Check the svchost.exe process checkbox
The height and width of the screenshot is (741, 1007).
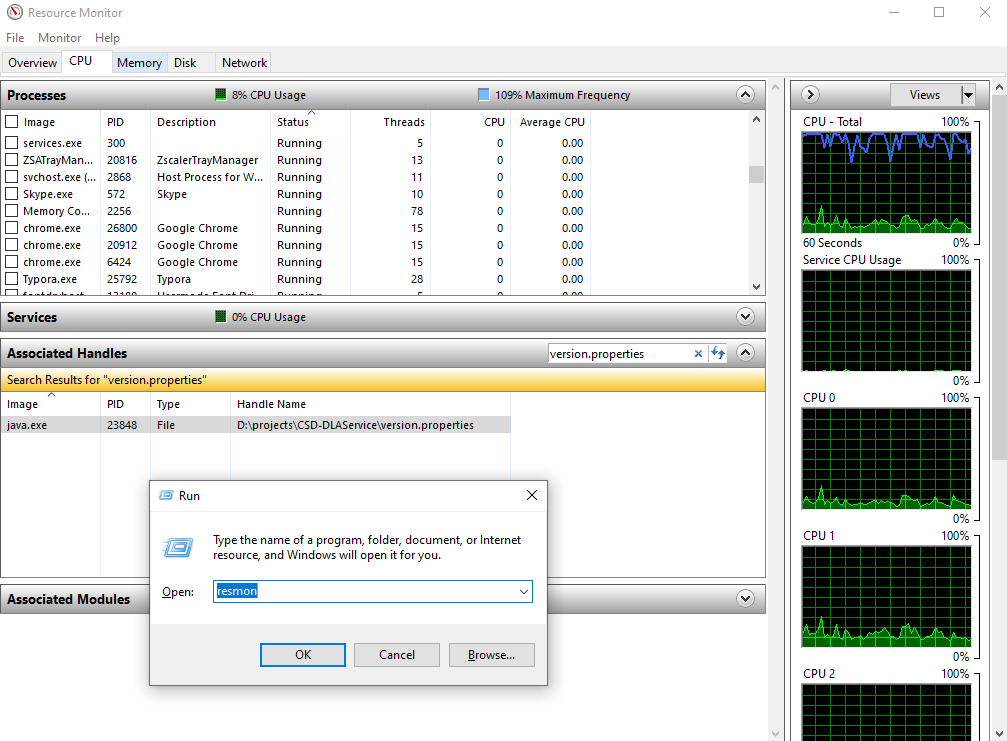pyautogui.click(x=12, y=177)
